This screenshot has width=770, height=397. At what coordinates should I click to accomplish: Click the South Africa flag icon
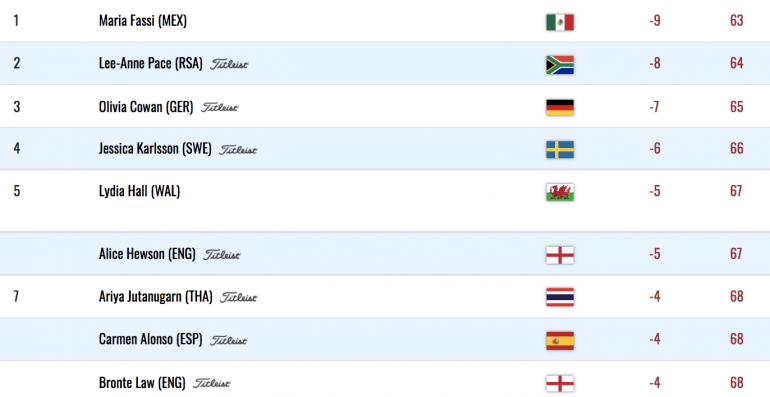click(x=560, y=65)
